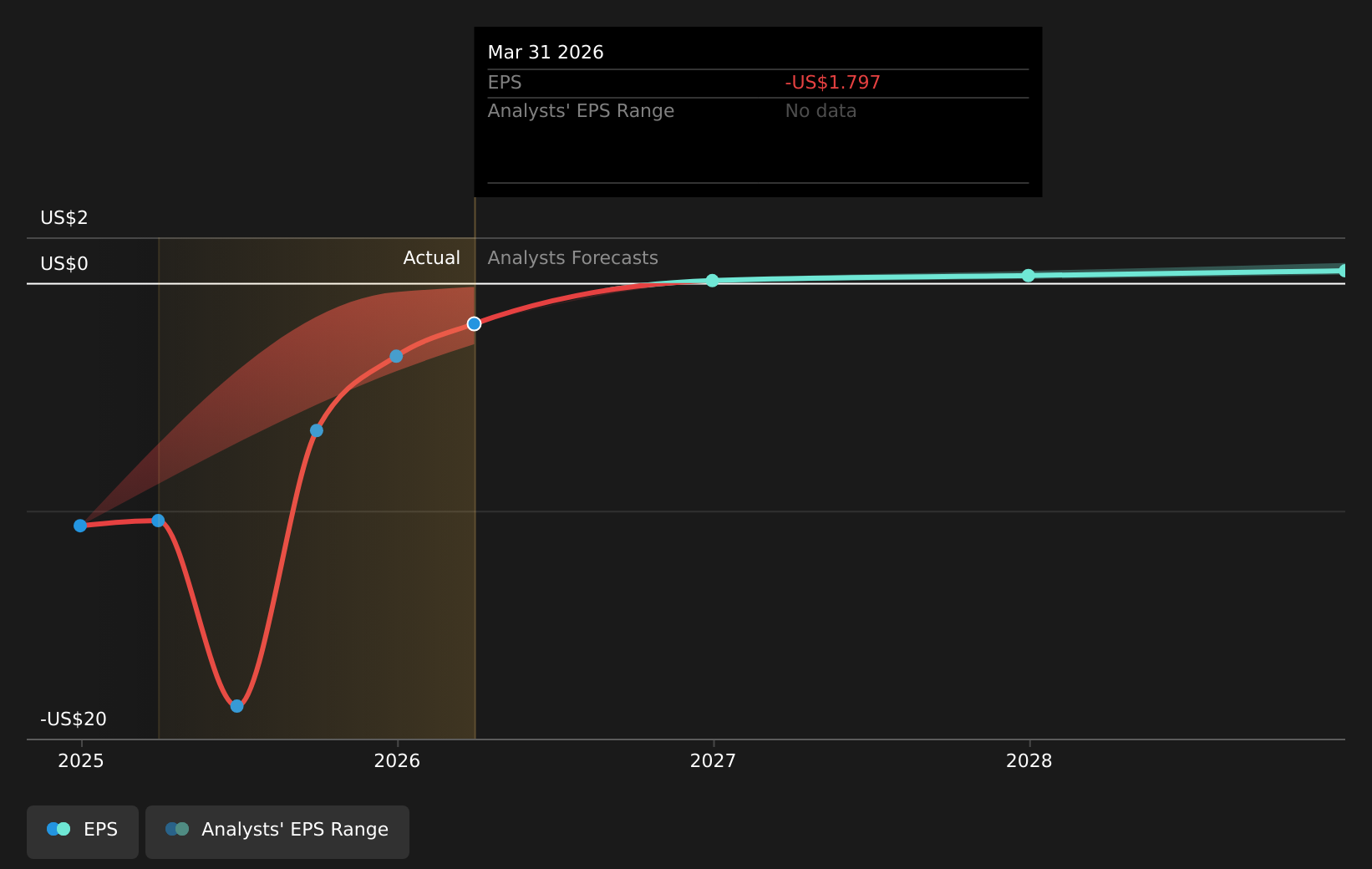The image size is (1372, 869).
Task: Click the Analysts Forecasts section label
Action: [573, 258]
